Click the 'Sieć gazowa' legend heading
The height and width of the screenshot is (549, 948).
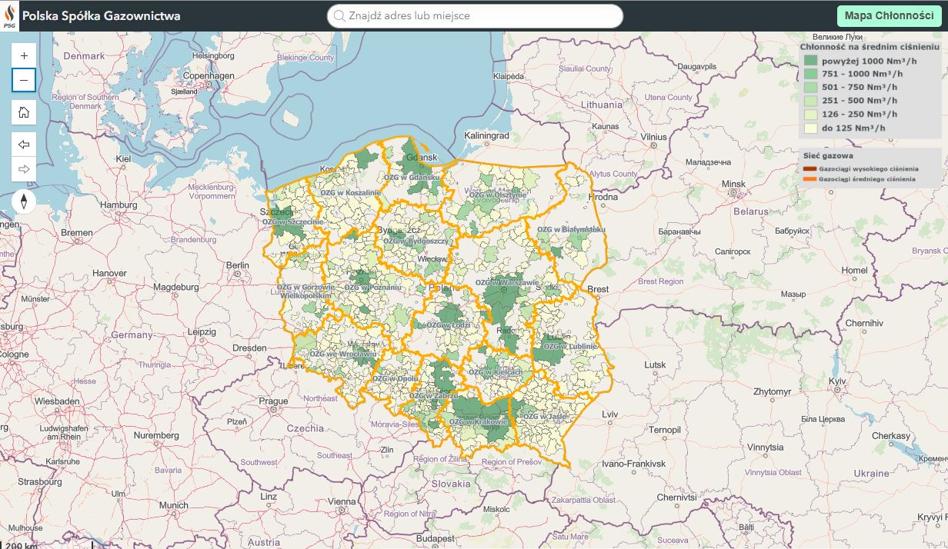click(828, 156)
